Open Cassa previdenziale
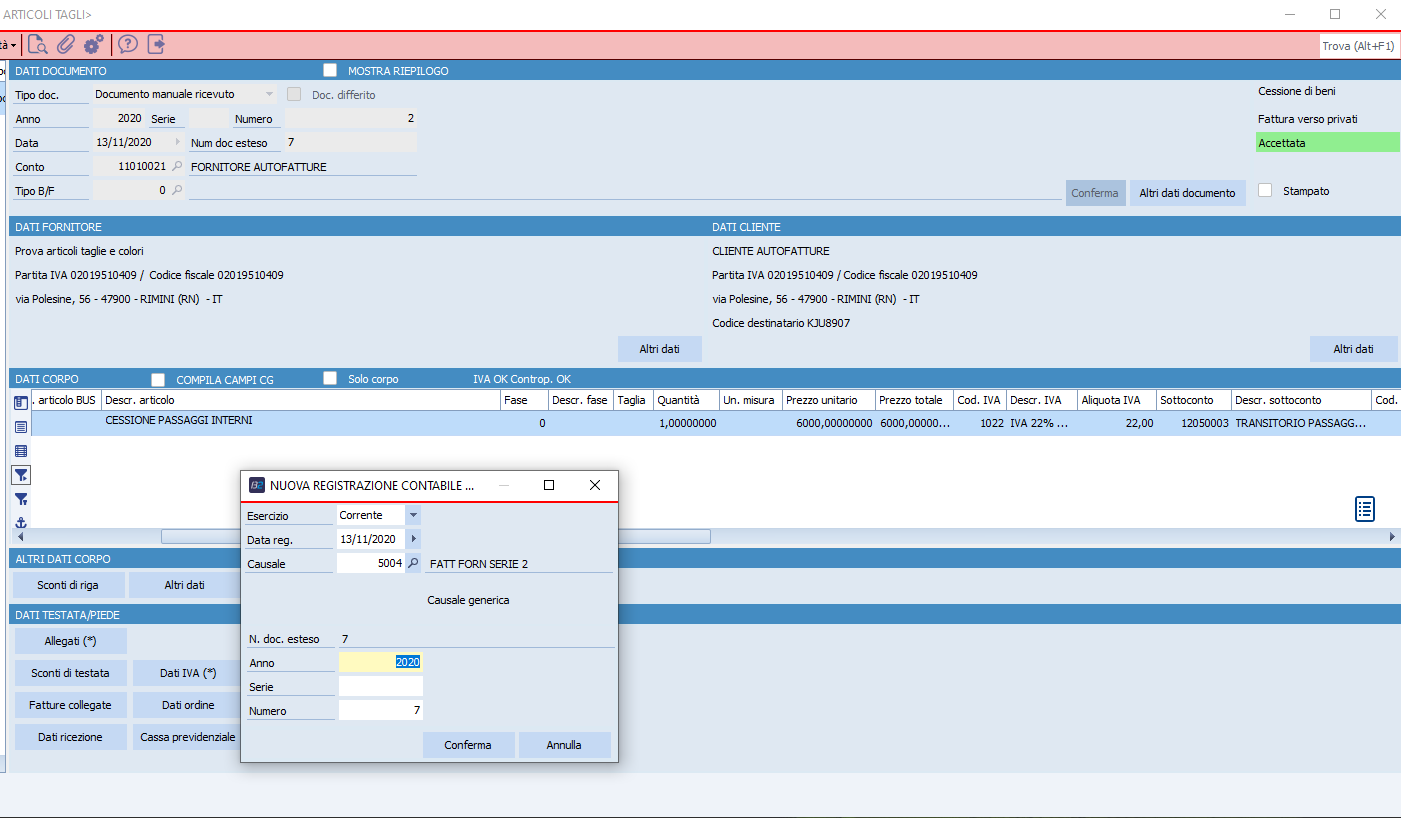The height and width of the screenshot is (818, 1401). (x=188, y=737)
